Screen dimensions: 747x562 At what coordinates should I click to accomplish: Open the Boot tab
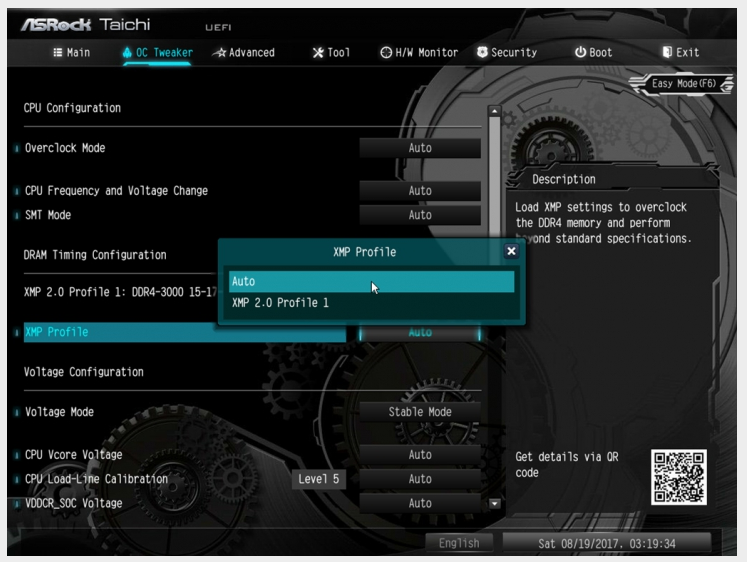click(x=593, y=52)
